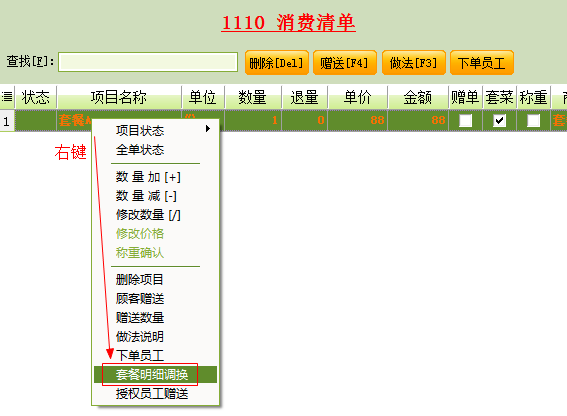Choose 套餐明细调换 menu item
567x416 pixels.
pyautogui.click(x=155, y=374)
